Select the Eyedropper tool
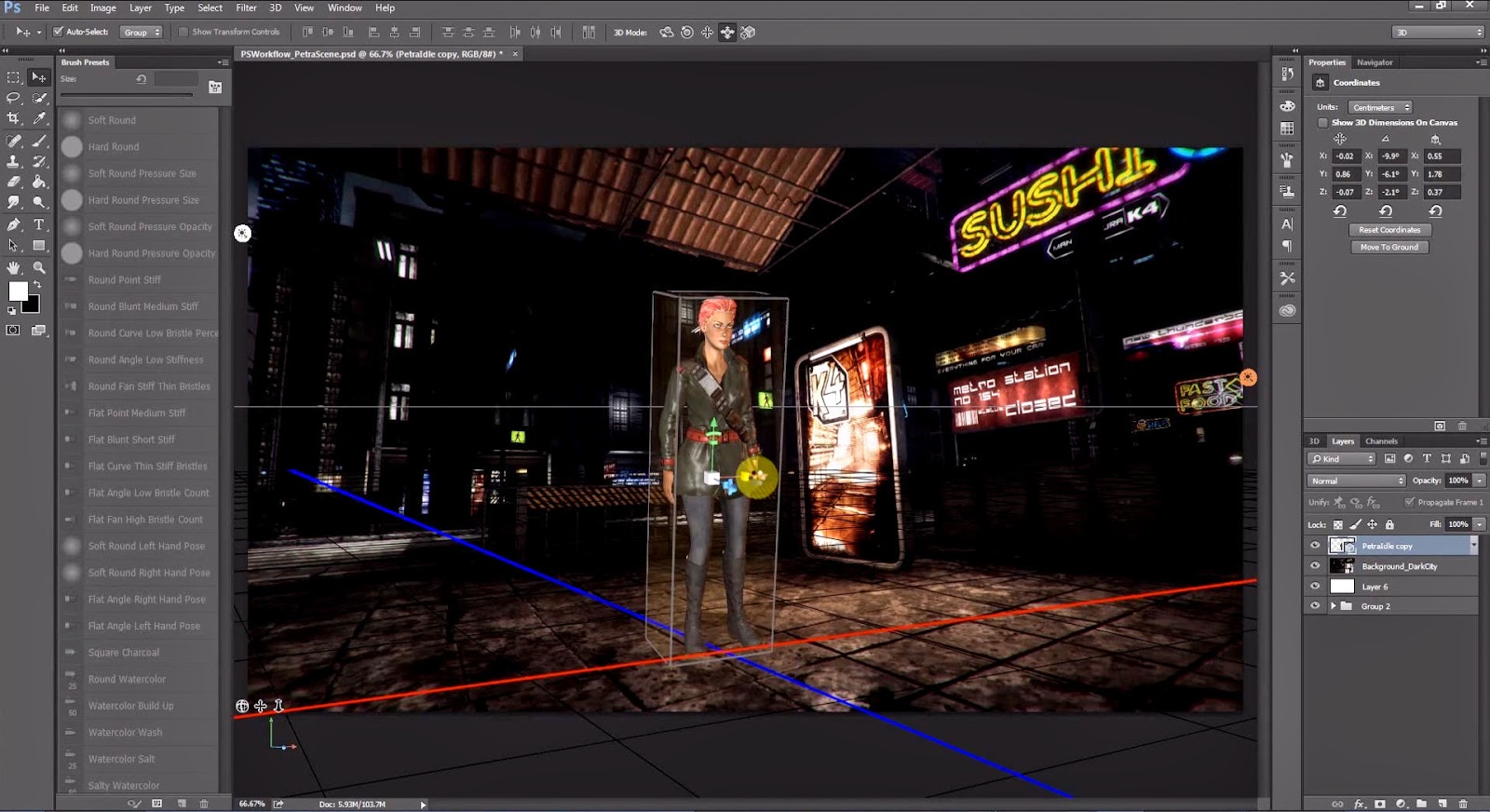This screenshot has width=1490, height=812. [x=39, y=118]
